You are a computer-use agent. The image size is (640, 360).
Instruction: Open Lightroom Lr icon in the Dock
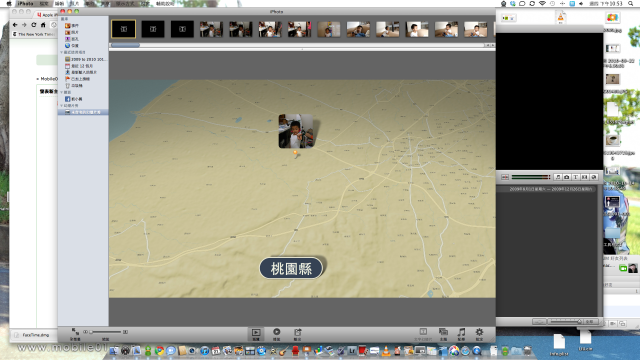[x=352, y=351]
